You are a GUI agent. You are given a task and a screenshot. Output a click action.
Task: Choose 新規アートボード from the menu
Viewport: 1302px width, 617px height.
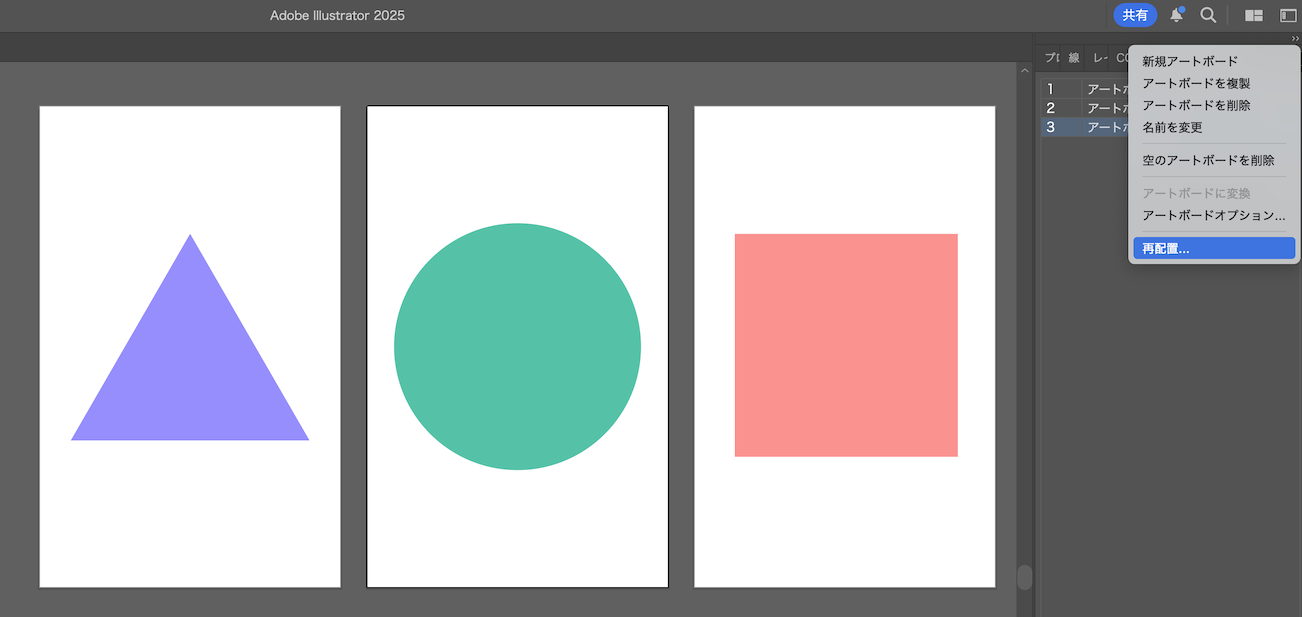coord(1190,62)
